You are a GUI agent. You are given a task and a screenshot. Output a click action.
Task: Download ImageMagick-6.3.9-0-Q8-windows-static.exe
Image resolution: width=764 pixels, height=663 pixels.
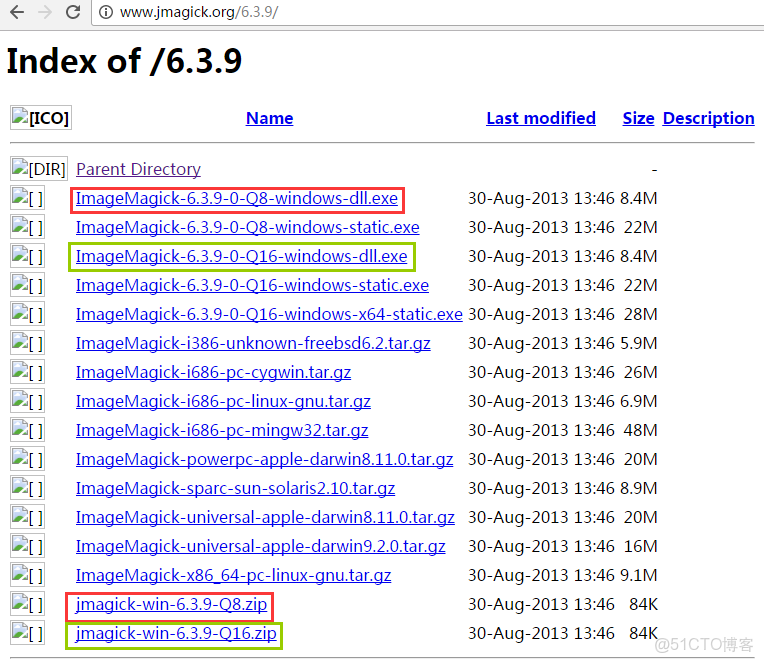pos(248,227)
